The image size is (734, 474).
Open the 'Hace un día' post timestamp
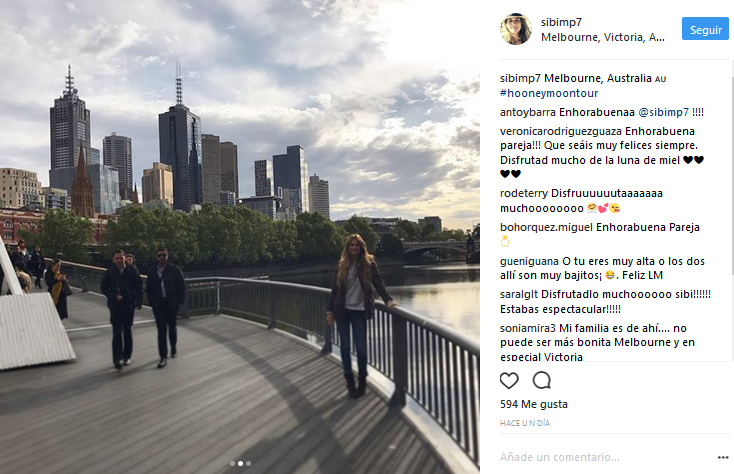(x=525, y=423)
